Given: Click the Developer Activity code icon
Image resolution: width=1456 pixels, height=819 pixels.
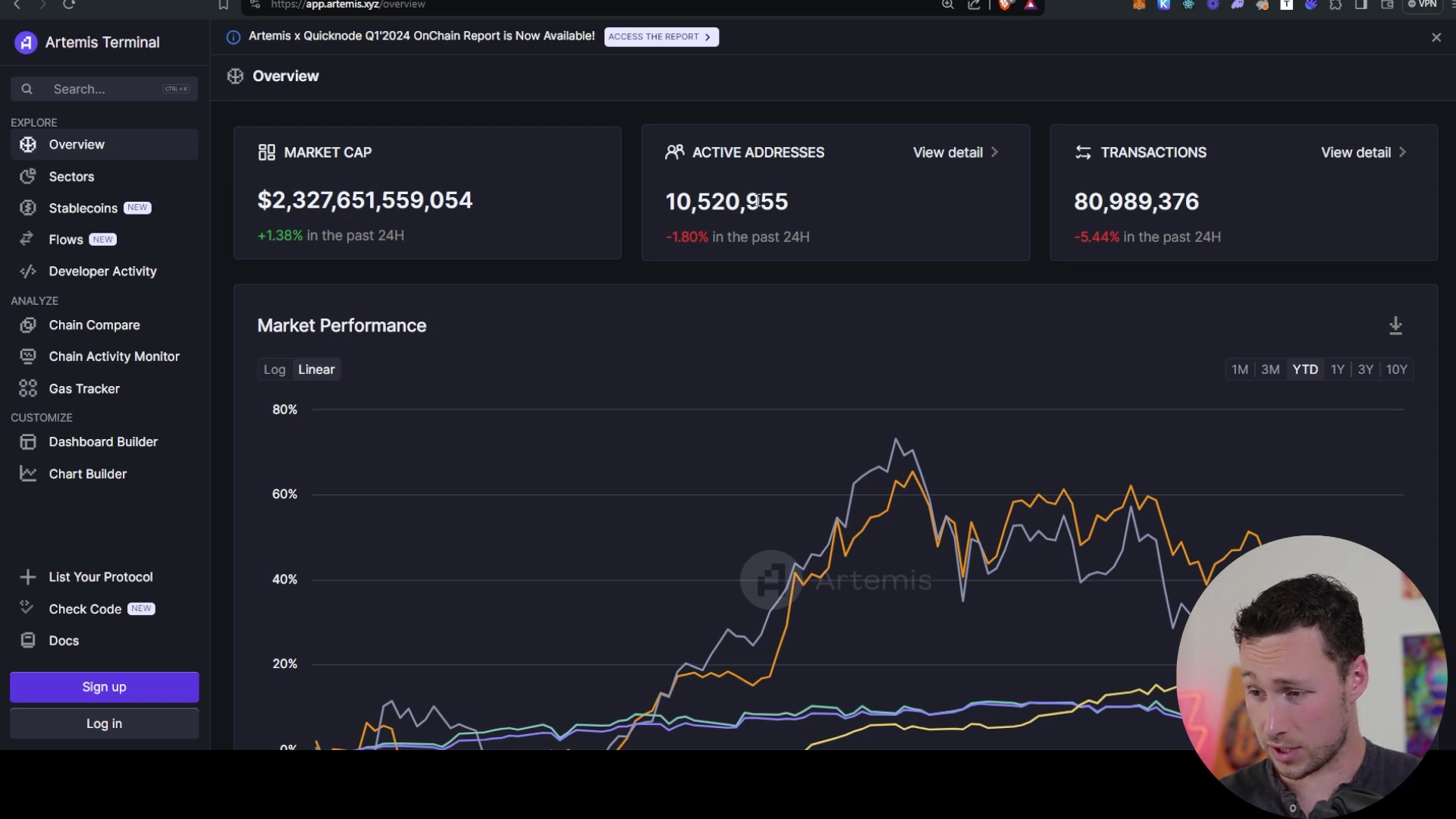Looking at the screenshot, I should pyautogui.click(x=28, y=271).
